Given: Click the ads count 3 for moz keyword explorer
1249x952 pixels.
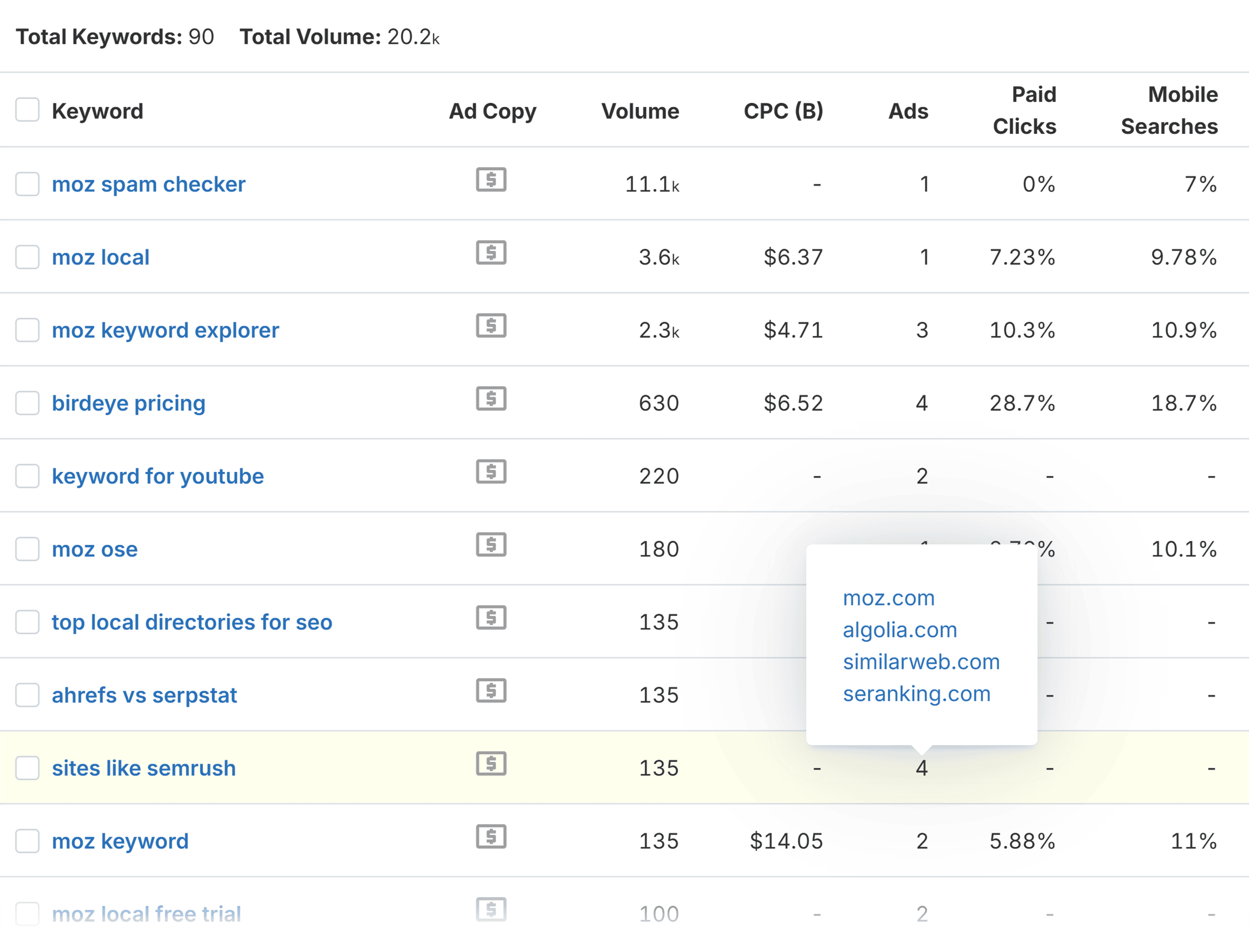Looking at the screenshot, I should [922, 330].
